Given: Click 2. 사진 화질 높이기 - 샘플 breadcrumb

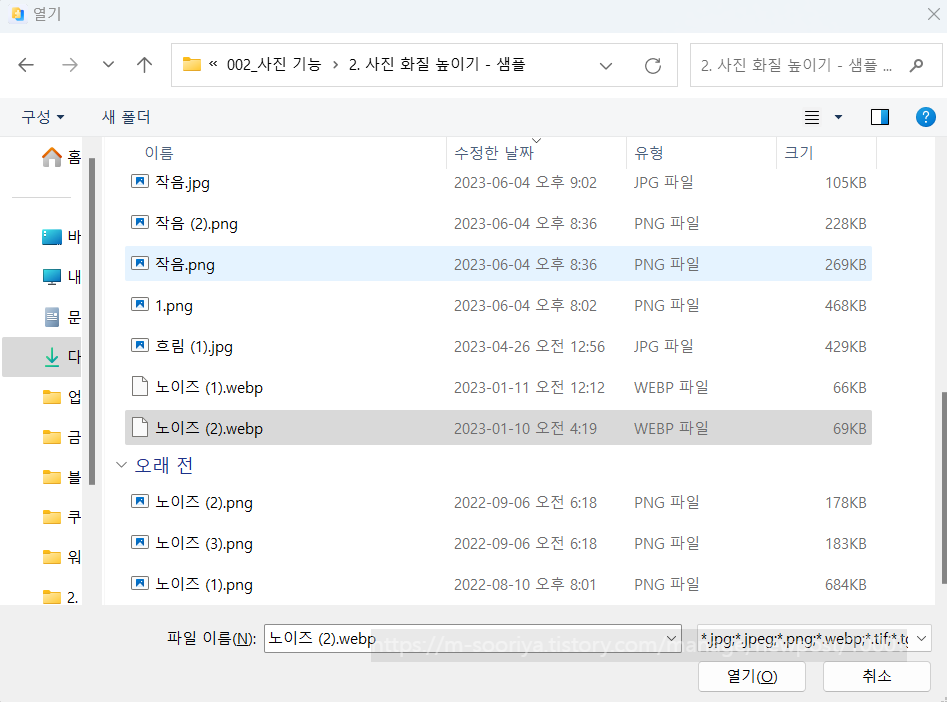Looking at the screenshot, I should (x=437, y=65).
